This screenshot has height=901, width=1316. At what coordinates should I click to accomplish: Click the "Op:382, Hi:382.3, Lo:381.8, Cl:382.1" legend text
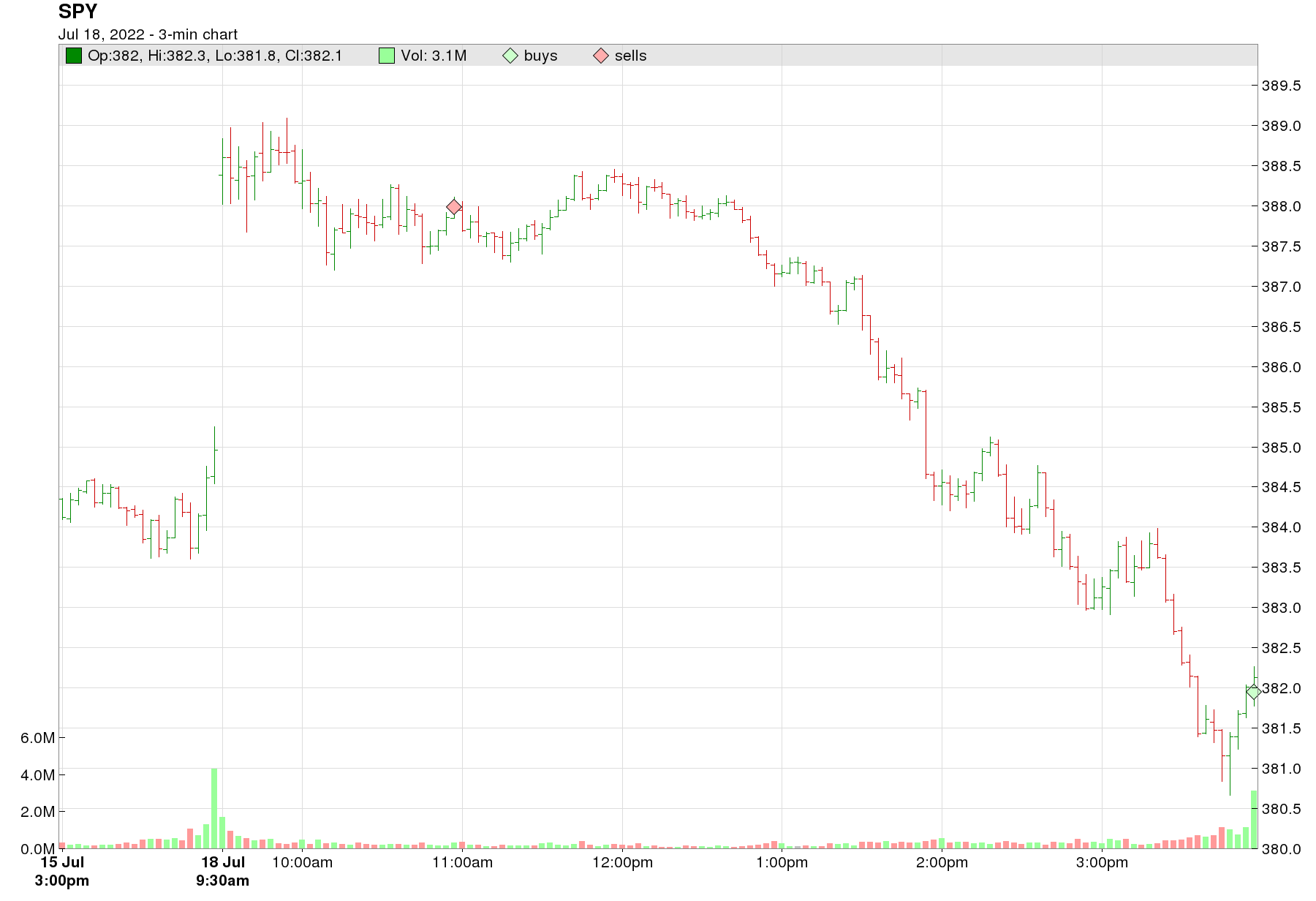215,56
